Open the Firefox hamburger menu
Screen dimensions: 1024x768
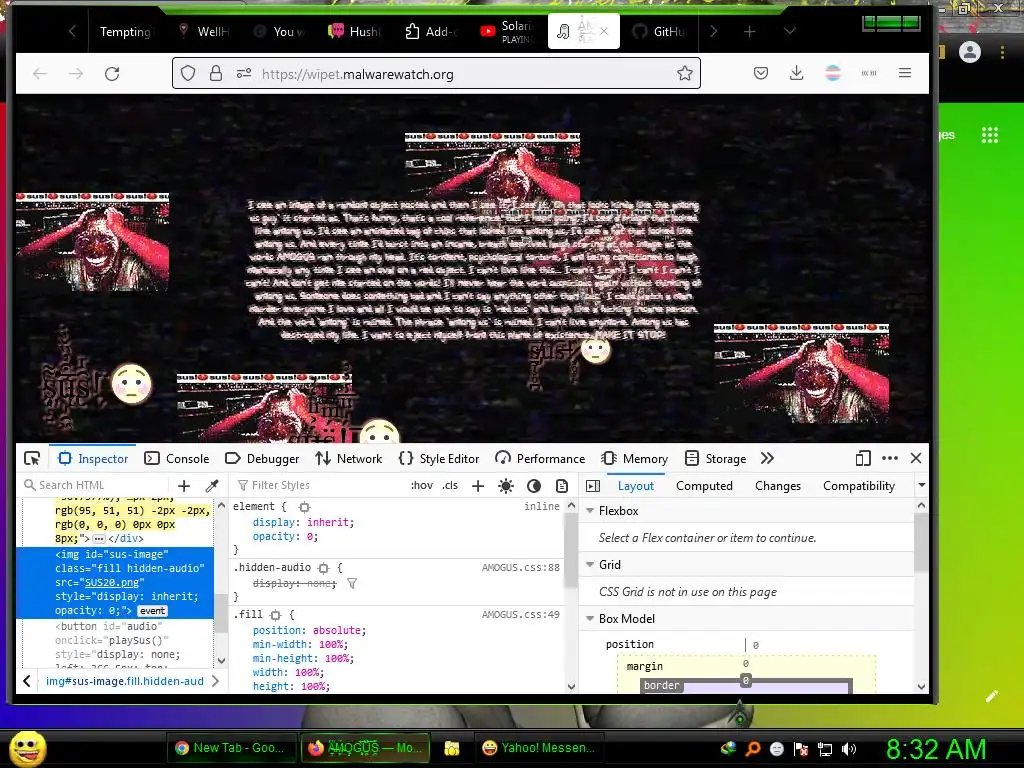click(x=904, y=73)
